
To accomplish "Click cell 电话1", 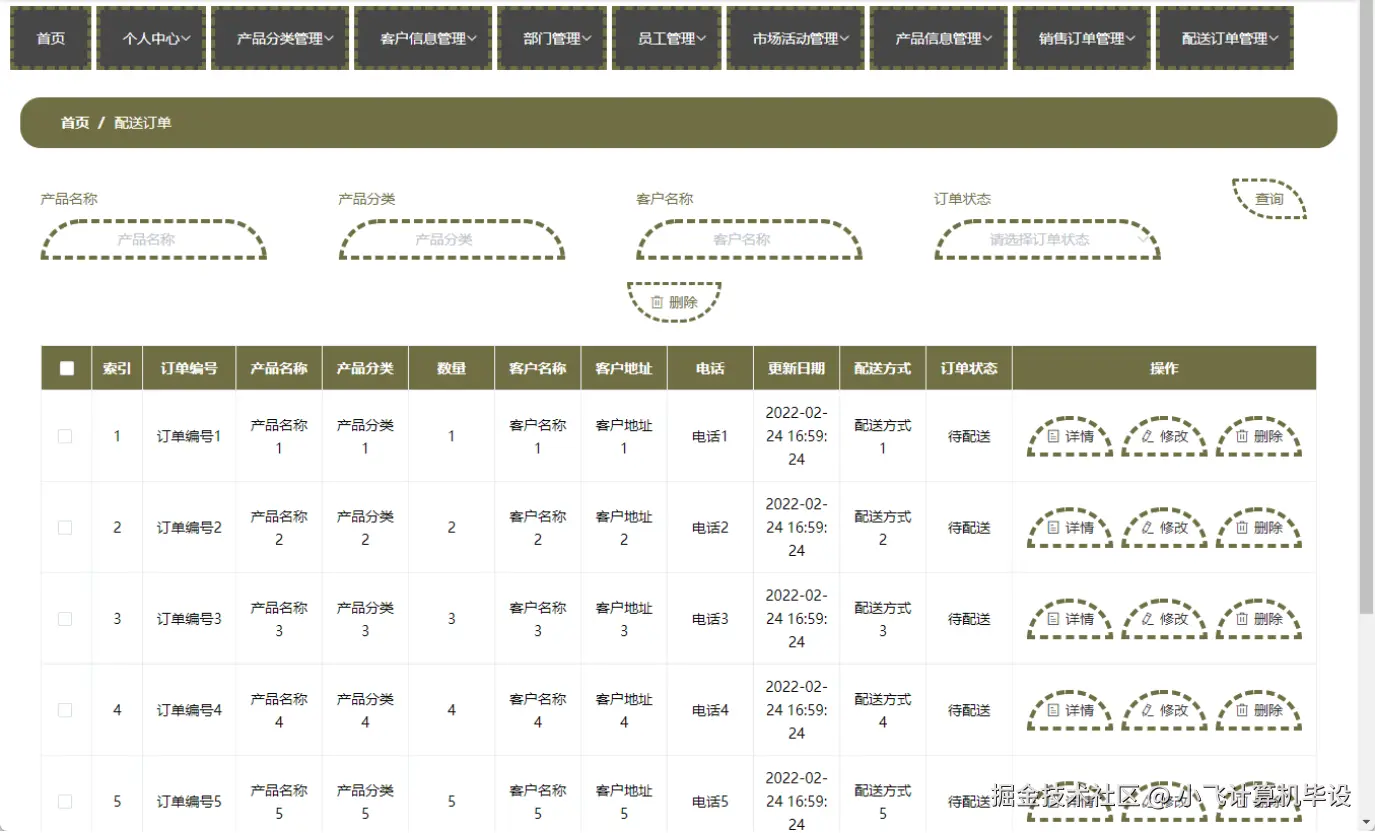I will coord(710,436).
